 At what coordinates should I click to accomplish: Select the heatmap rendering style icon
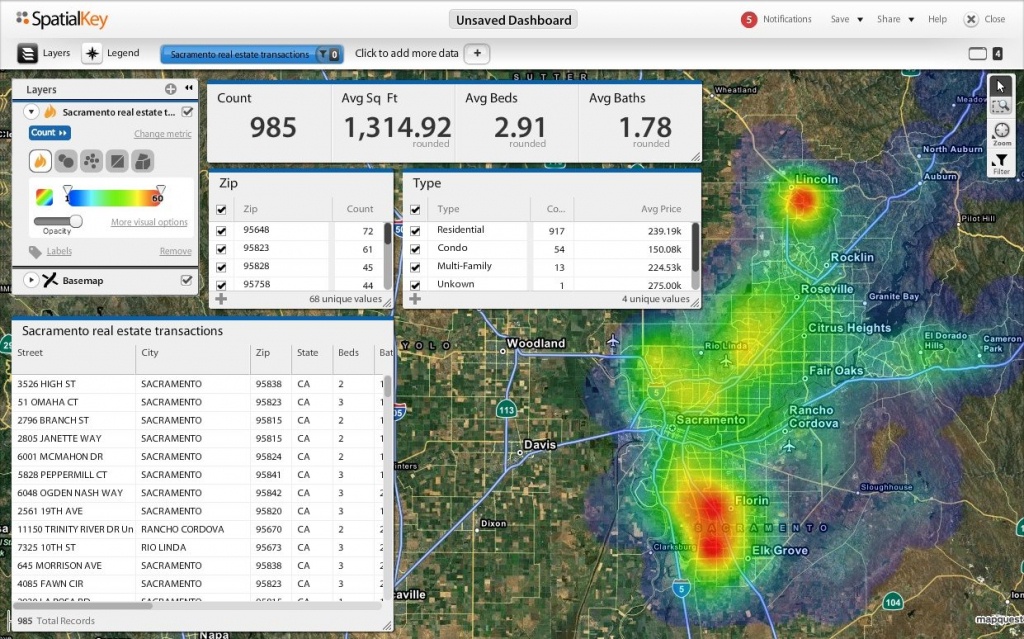(x=41, y=160)
